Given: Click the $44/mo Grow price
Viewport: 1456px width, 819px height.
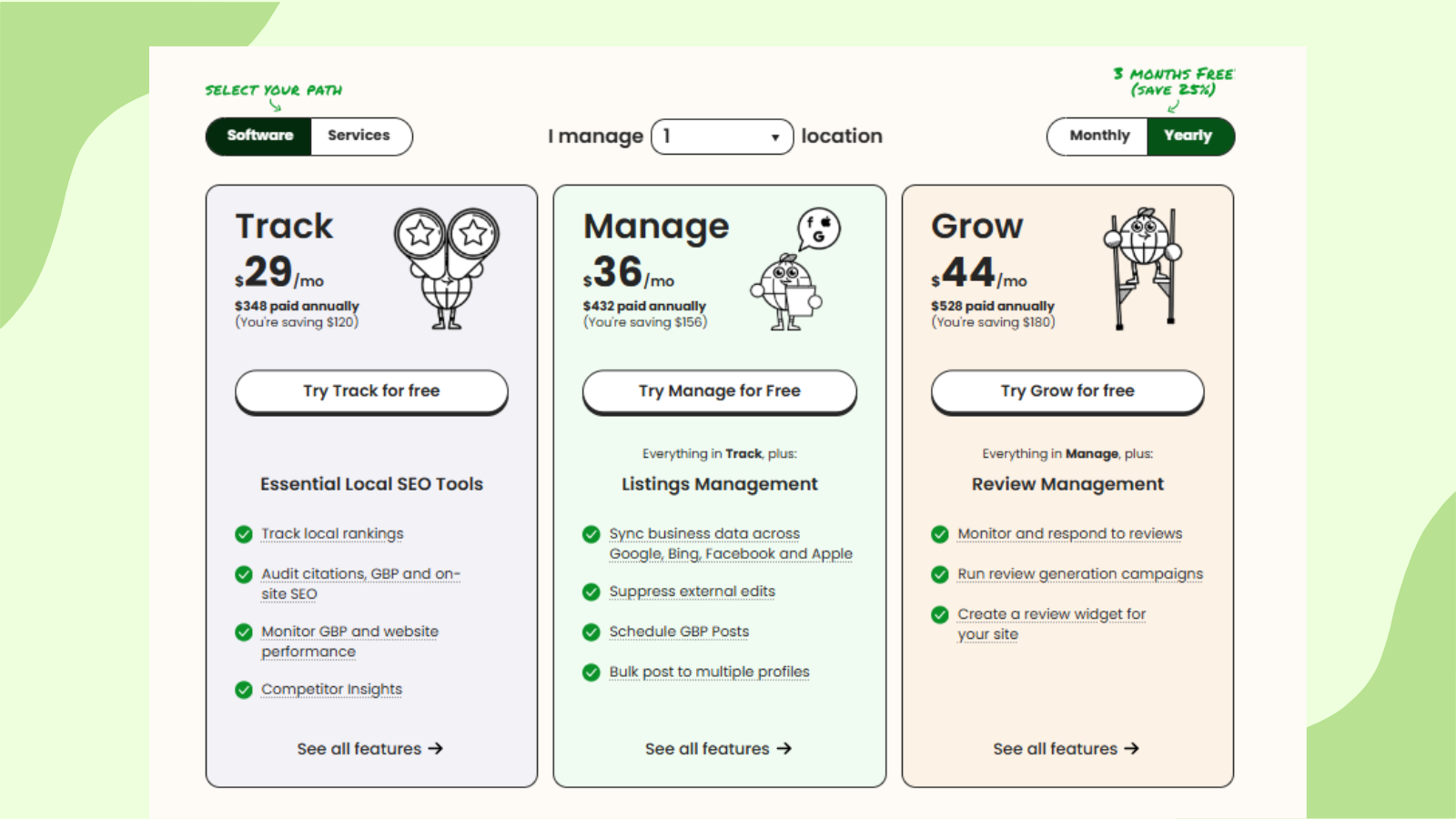Looking at the screenshot, I should click(979, 272).
